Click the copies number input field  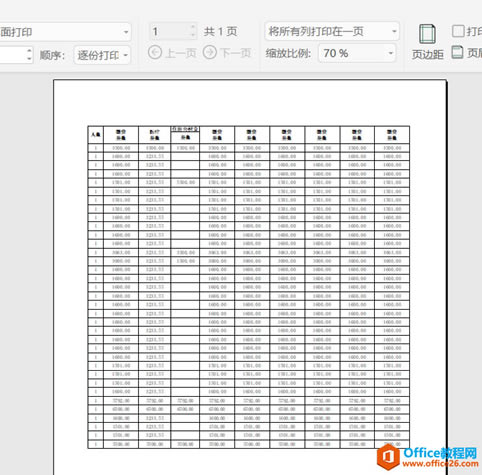pyautogui.click(x=13, y=55)
